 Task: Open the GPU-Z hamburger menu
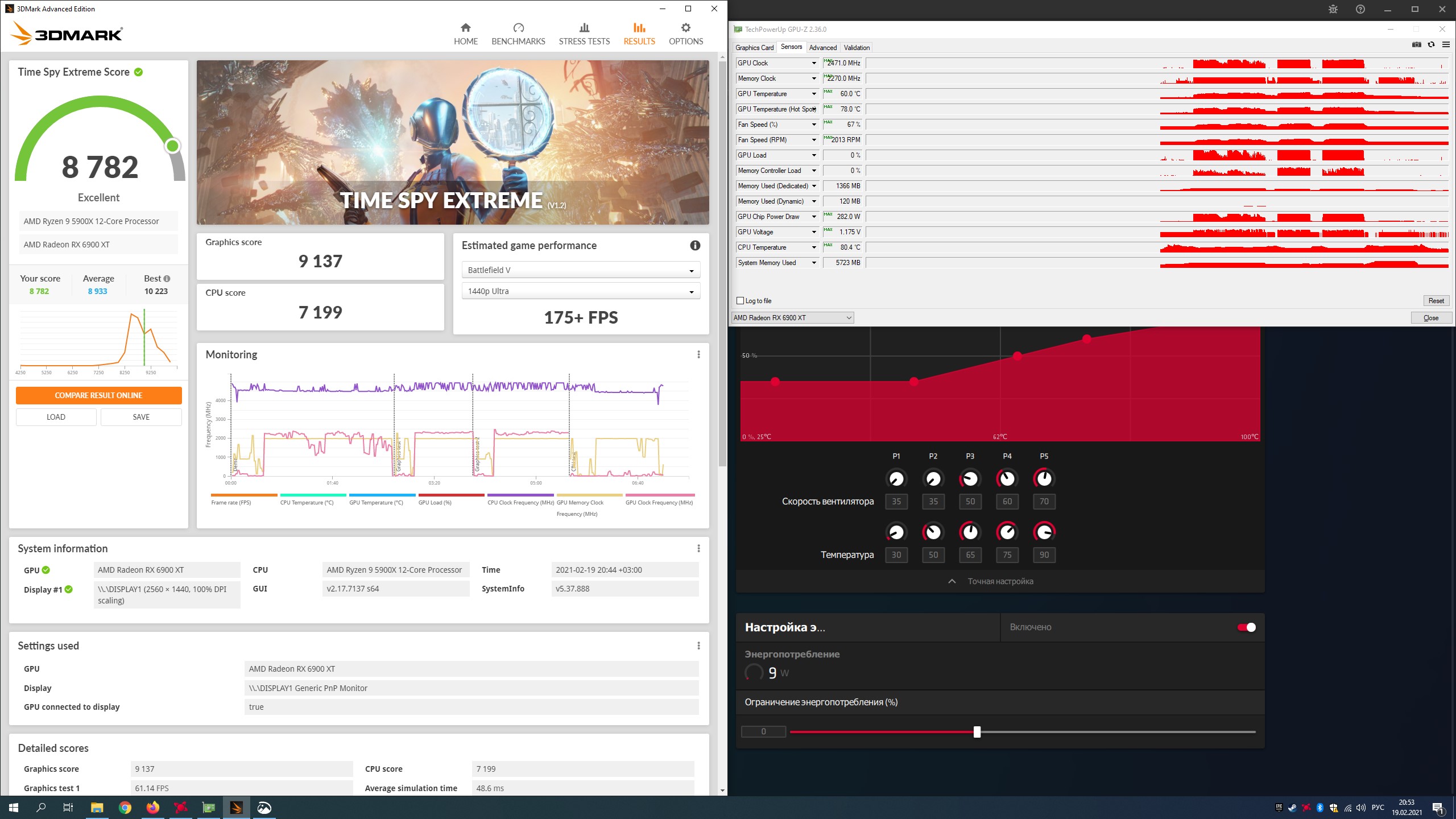pos(1446,45)
